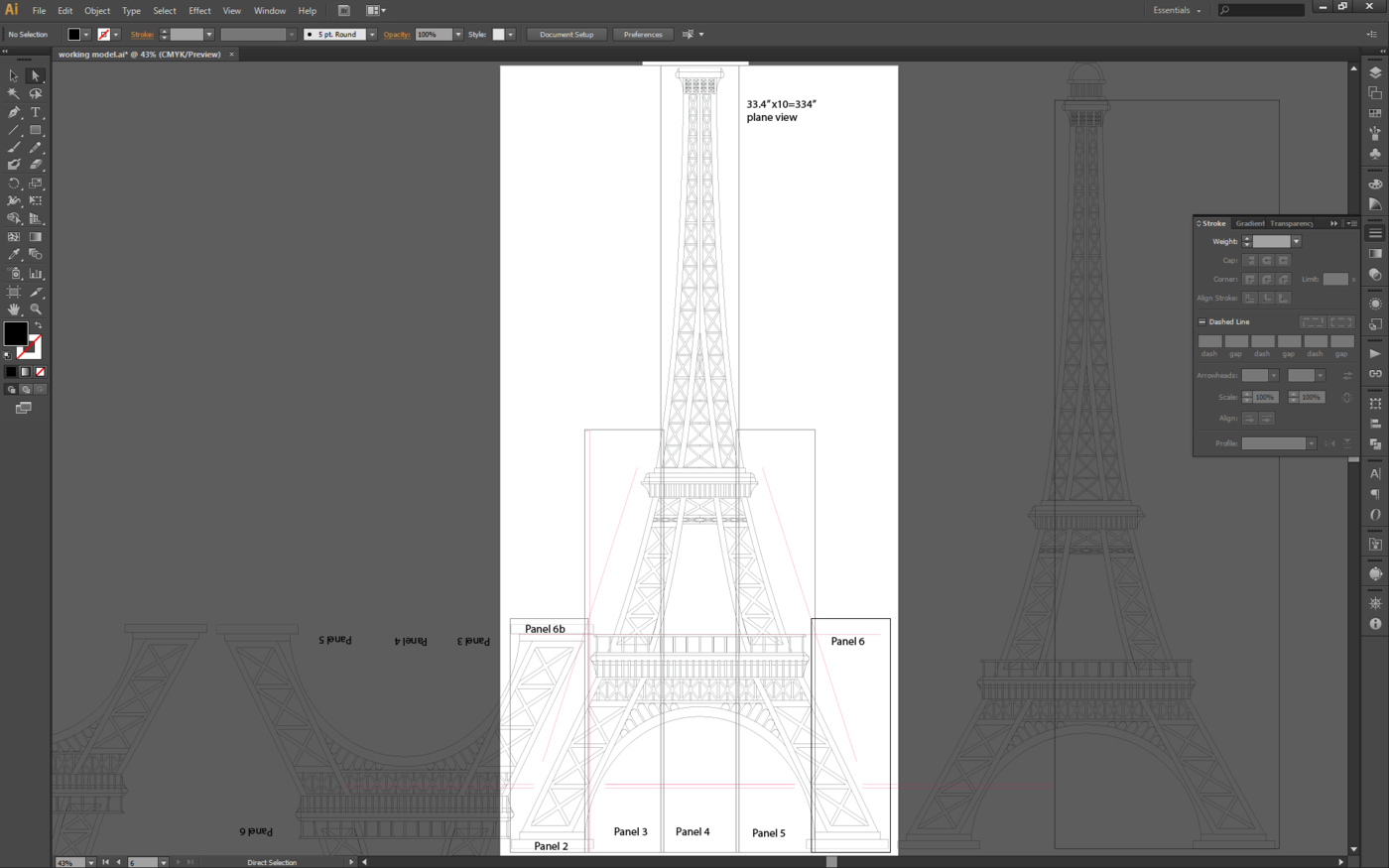1389x868 pixels.
Task: Select the Rotate tool
Action: click(14, 184)
